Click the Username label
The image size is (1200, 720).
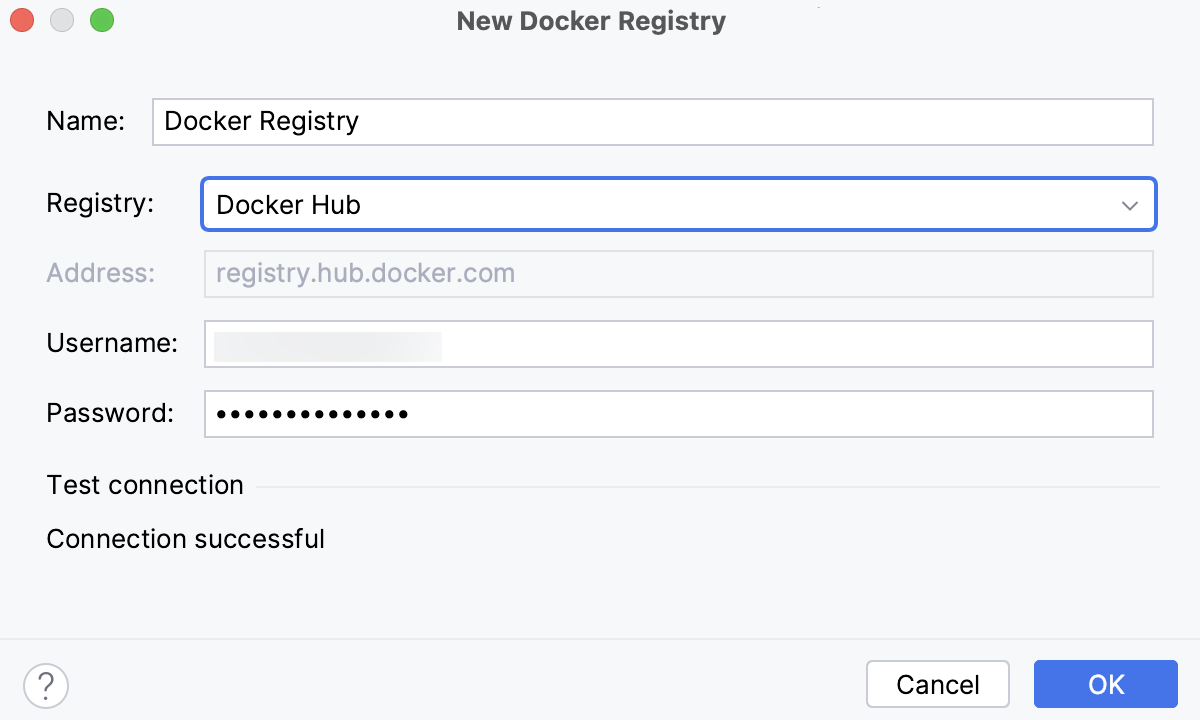tap(111, 343)
